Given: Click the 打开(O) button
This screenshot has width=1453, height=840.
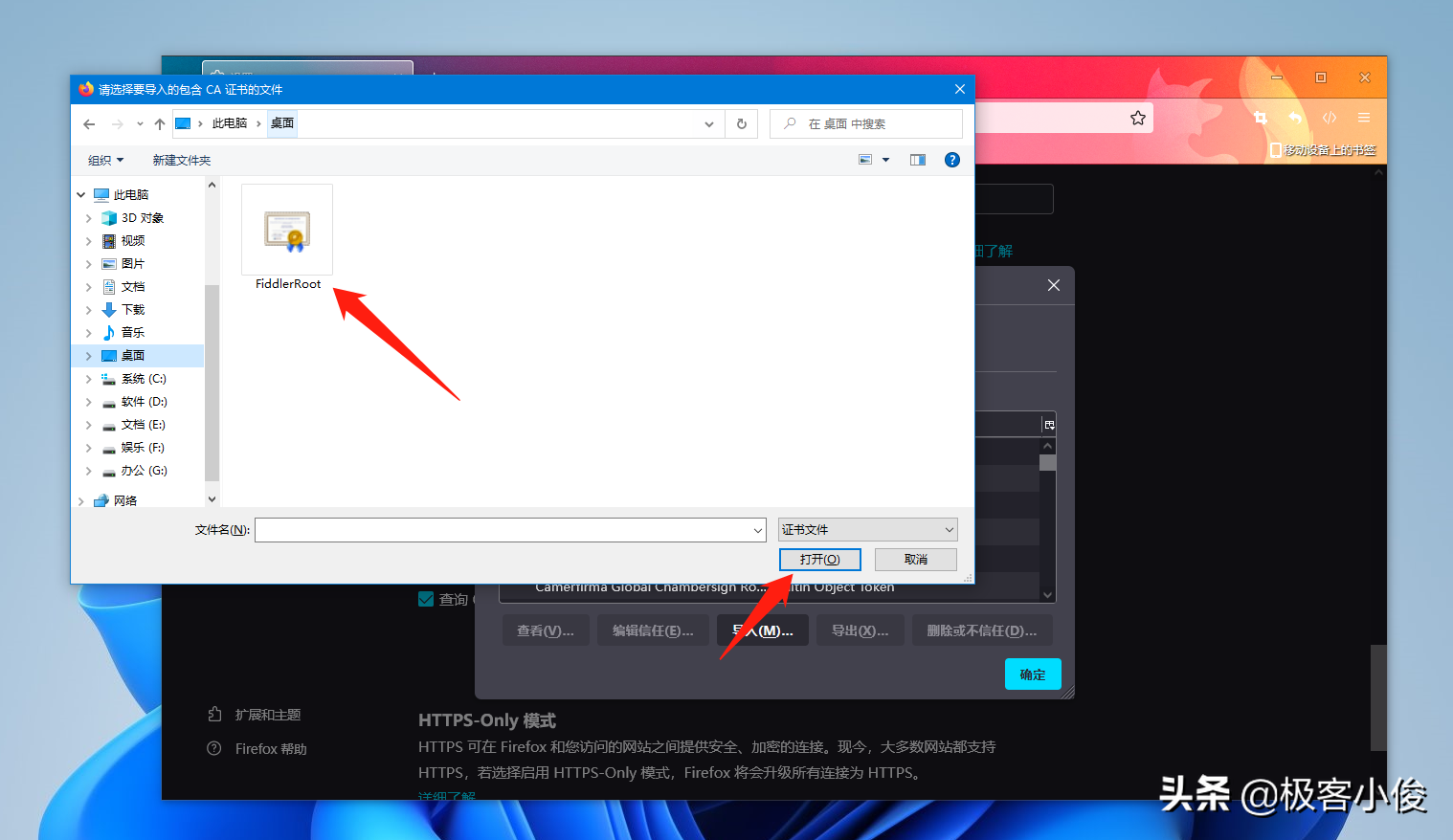Looking at the screenshot, I should (820, 560).
